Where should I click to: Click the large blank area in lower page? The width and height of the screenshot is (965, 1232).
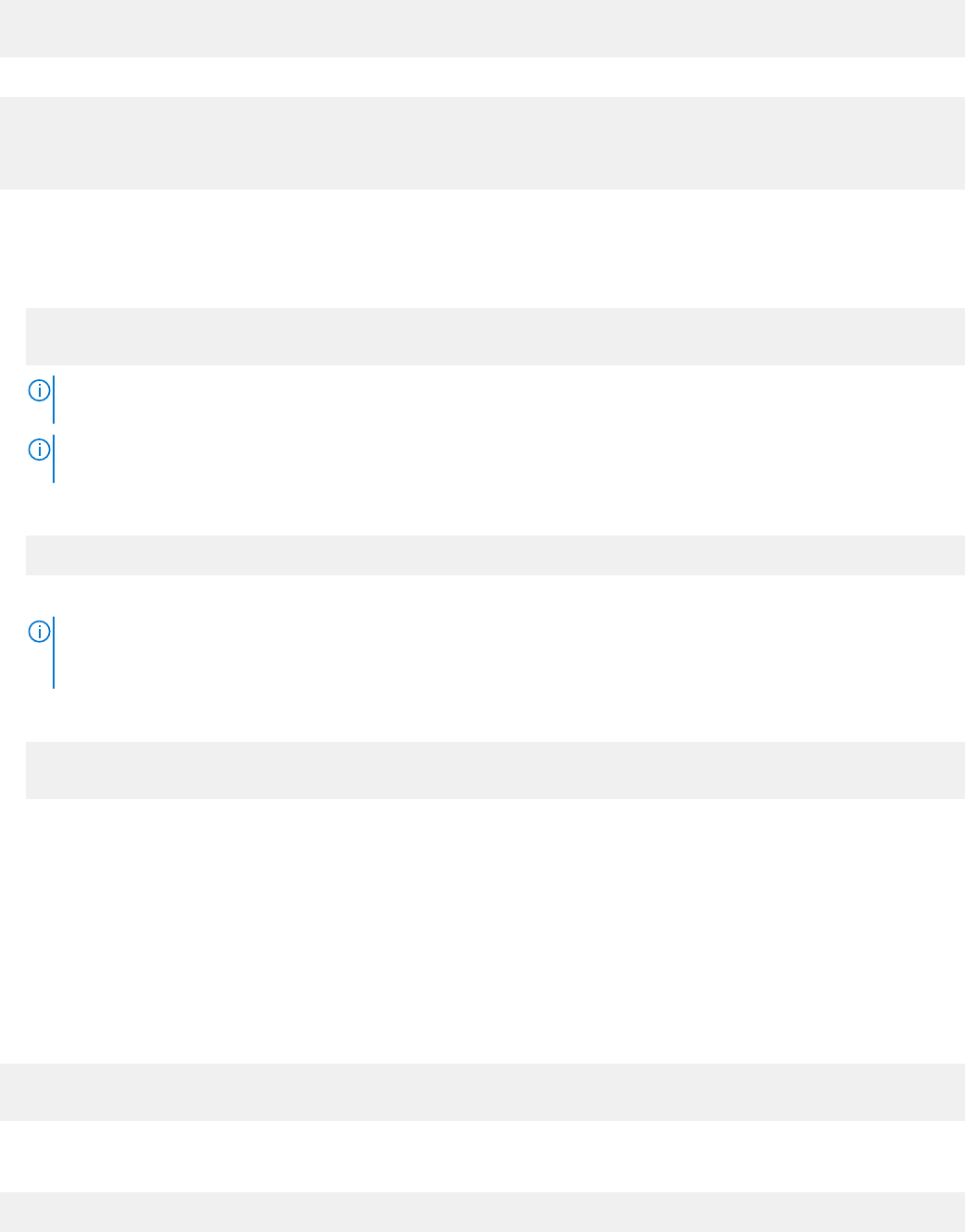(x=482, y=931)
